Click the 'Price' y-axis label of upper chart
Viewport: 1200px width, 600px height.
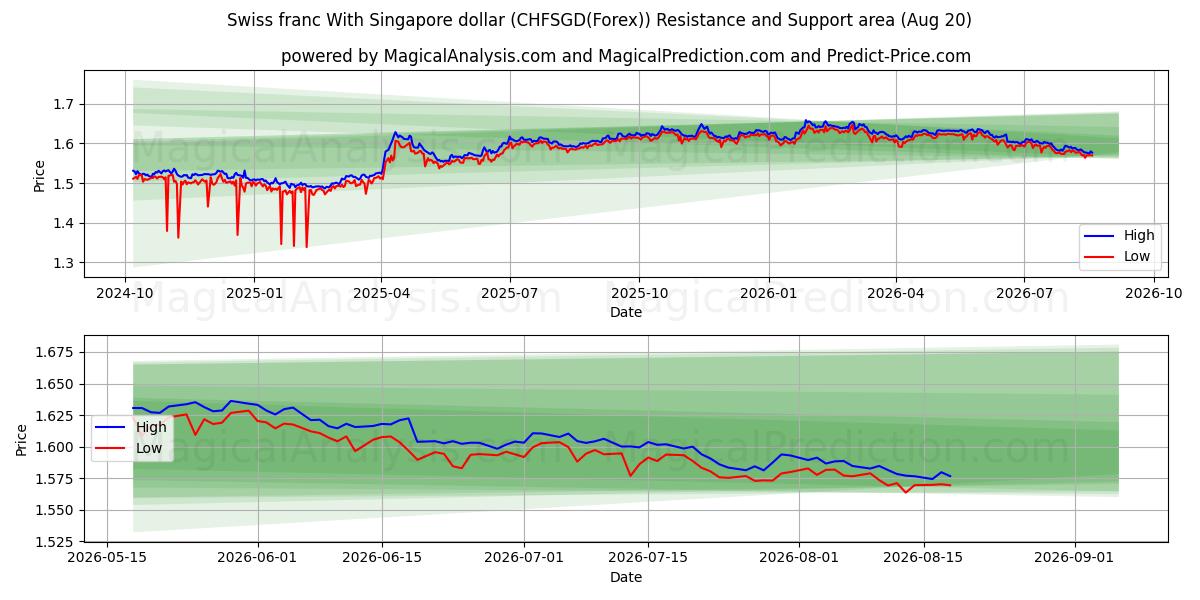tap(40, 174)
